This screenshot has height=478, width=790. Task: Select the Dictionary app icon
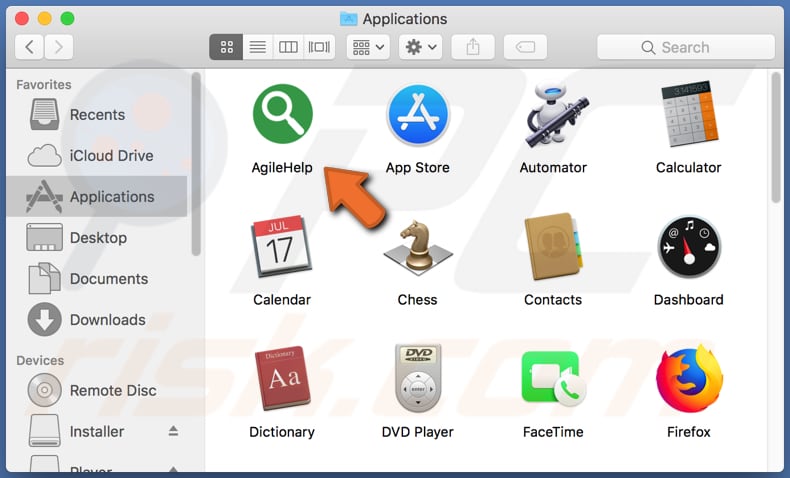(x=283, y=378)
